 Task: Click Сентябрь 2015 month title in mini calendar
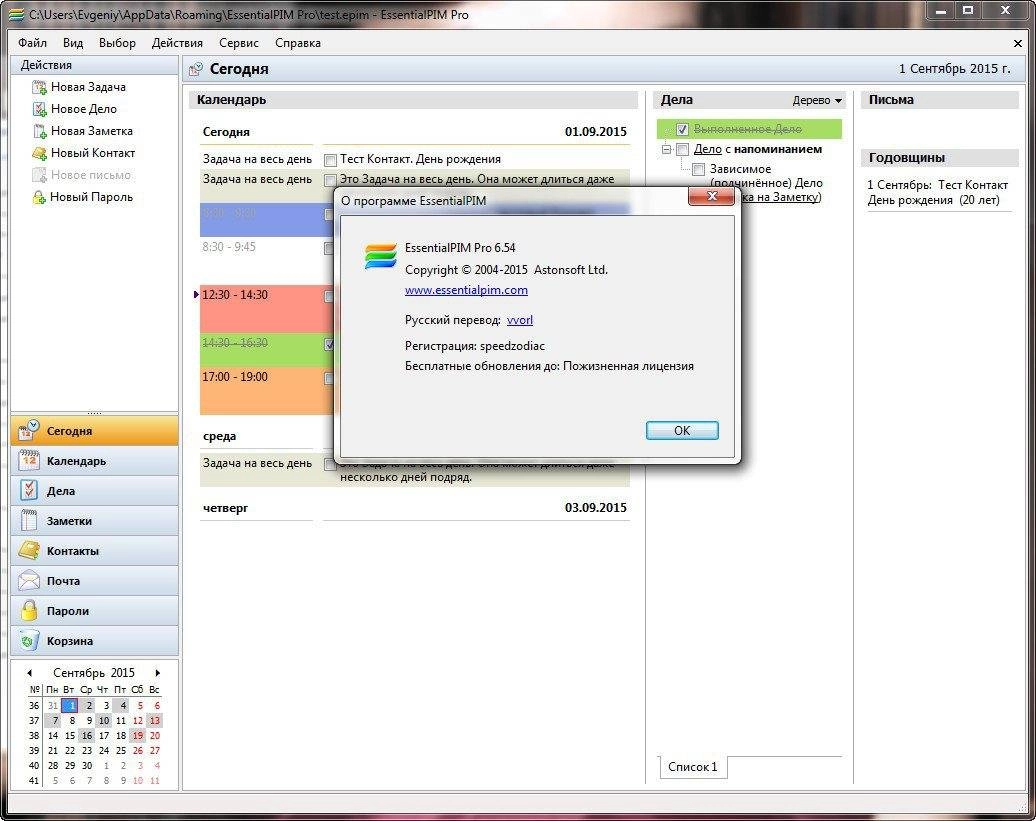pos(94,672)
